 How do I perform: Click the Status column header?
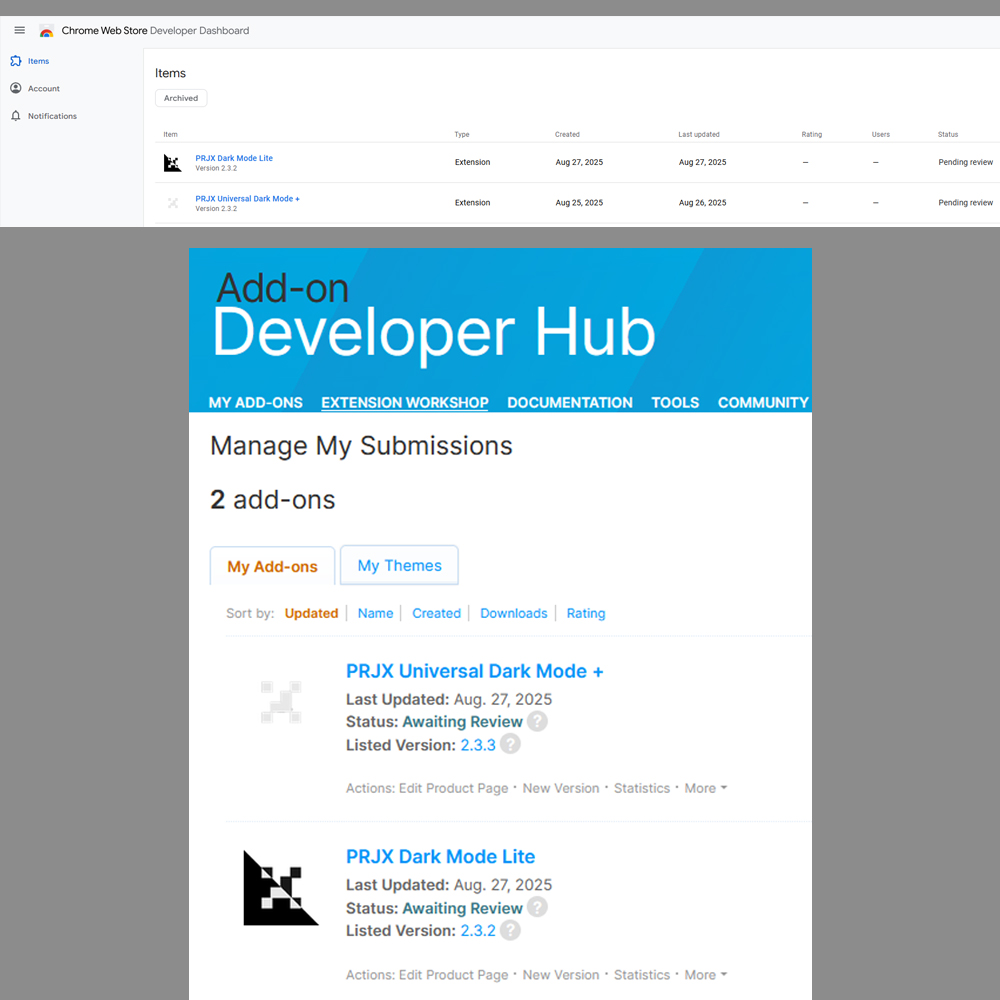[x=948, y=135]
